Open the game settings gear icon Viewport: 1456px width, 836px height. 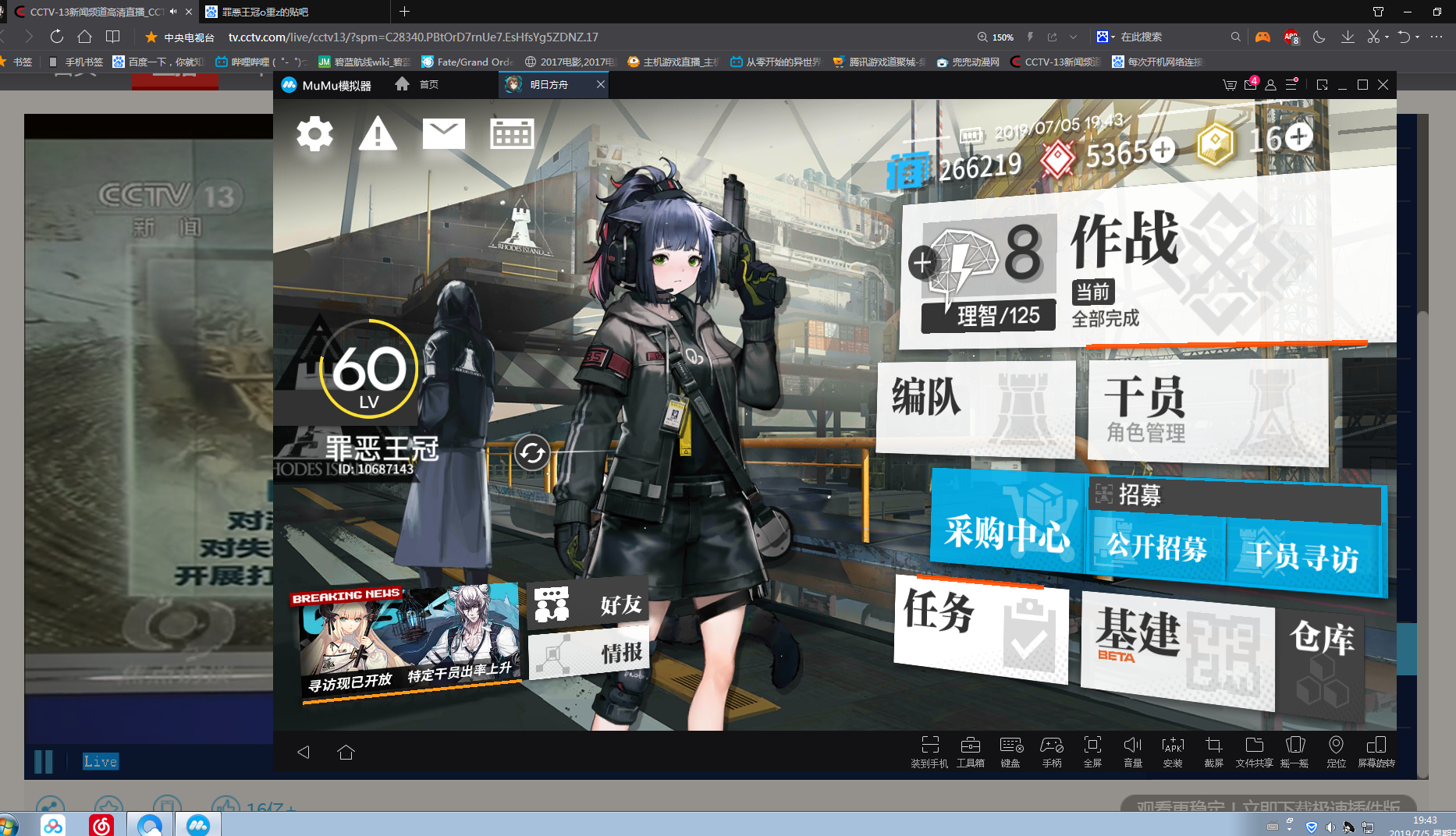point(314,134)
